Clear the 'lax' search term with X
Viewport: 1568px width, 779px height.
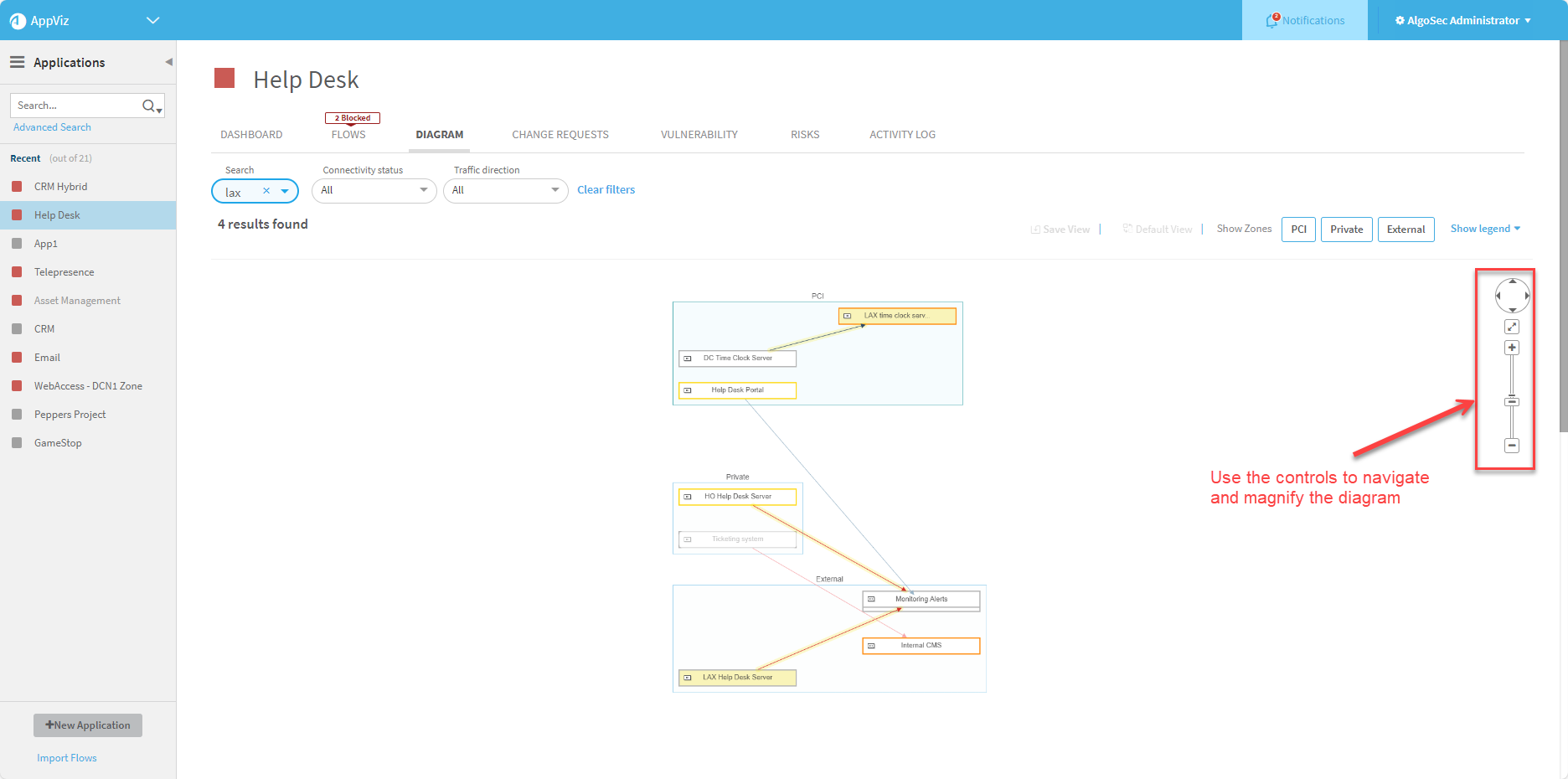tap(266, 191)
